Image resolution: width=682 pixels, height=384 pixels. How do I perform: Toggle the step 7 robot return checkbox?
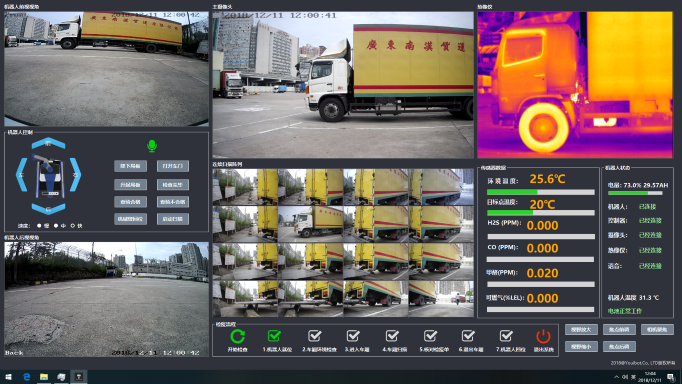point(506,335)
